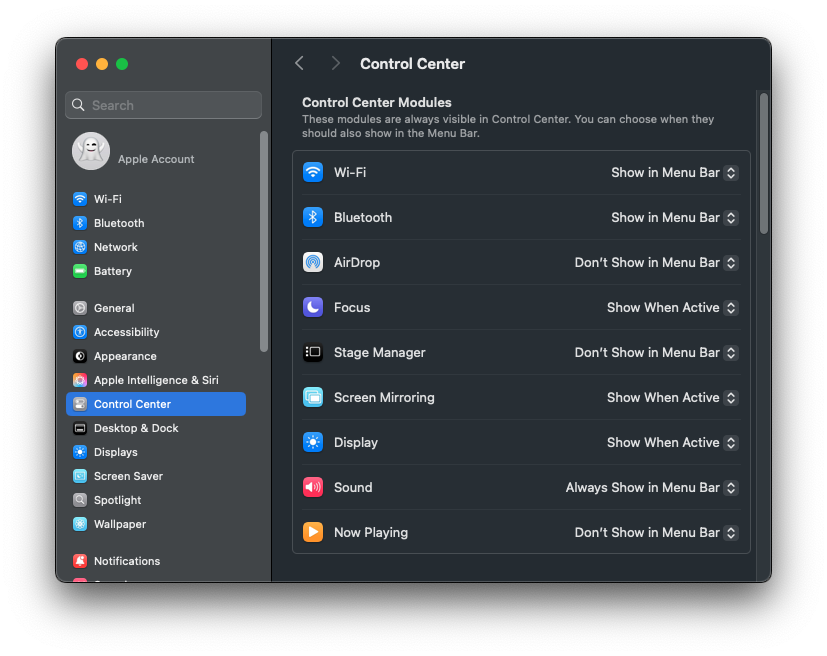This screenshot has width=827, height=656.
Task: Open Stage Manager menu bar dropdown
Action: 656,352
